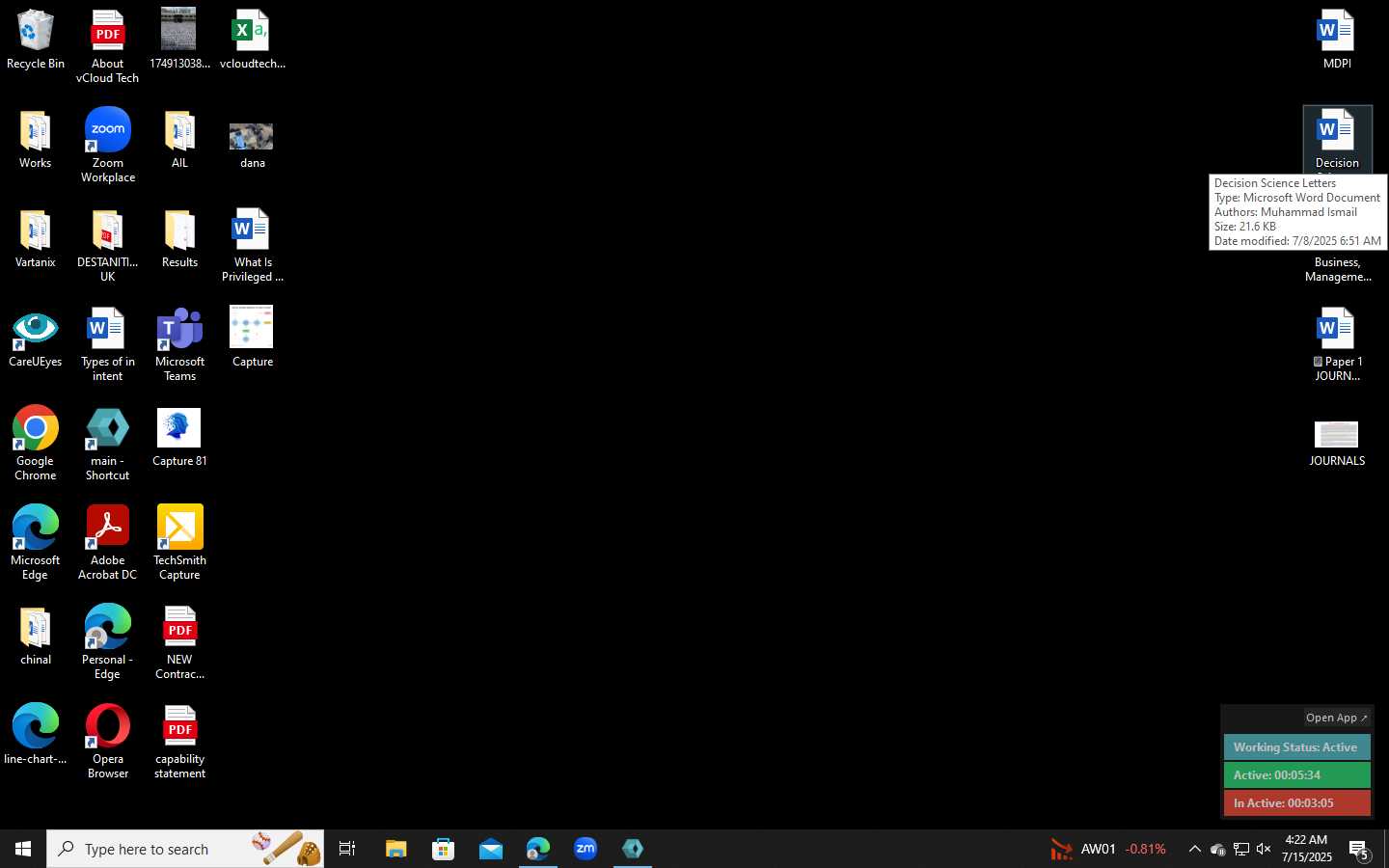Open Microsoft Store from the taskbar
This screenshot has height=868, width=1389.
coord(443,849)
